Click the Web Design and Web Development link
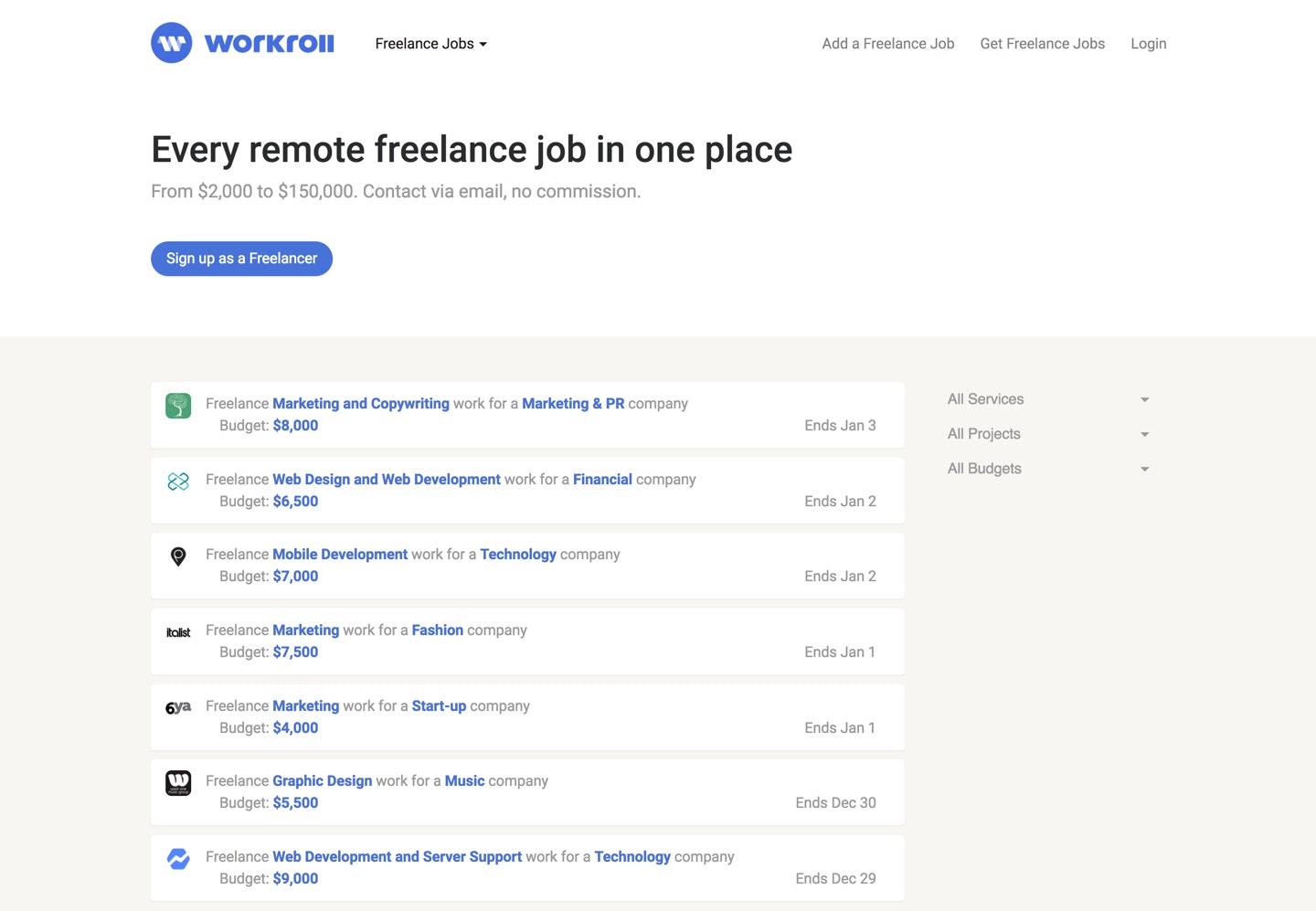The width and height of the screenshot is (1316, 911). tap(386, 479)
